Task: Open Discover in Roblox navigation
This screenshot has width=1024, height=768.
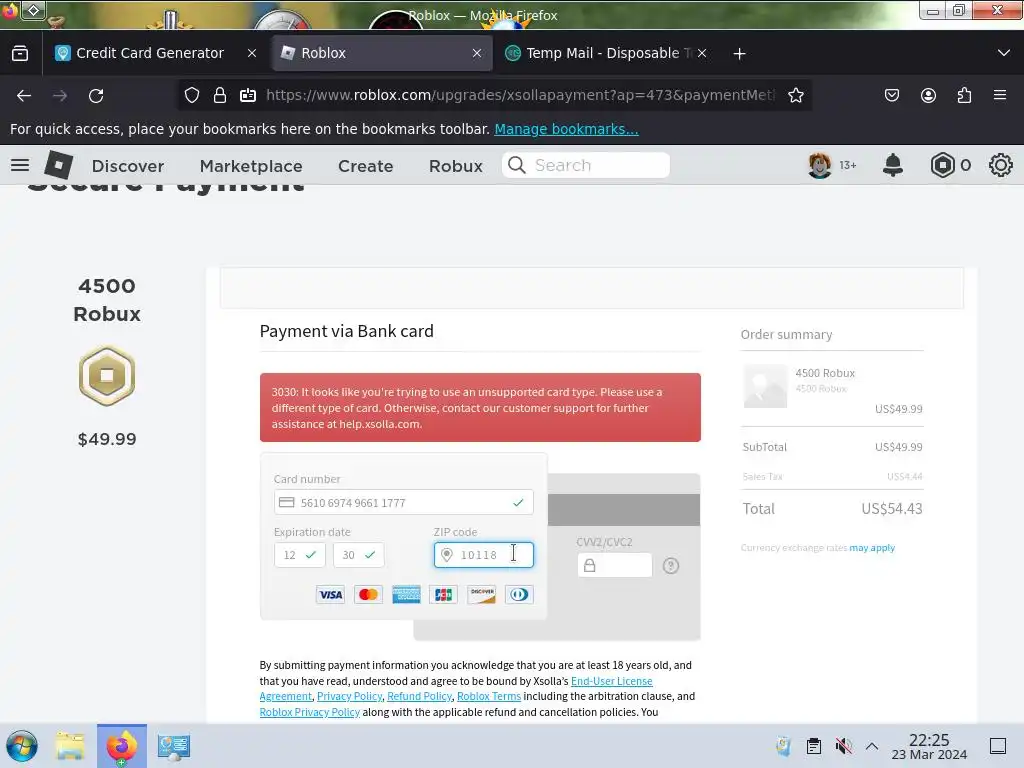Action: [x=128, y=166]
